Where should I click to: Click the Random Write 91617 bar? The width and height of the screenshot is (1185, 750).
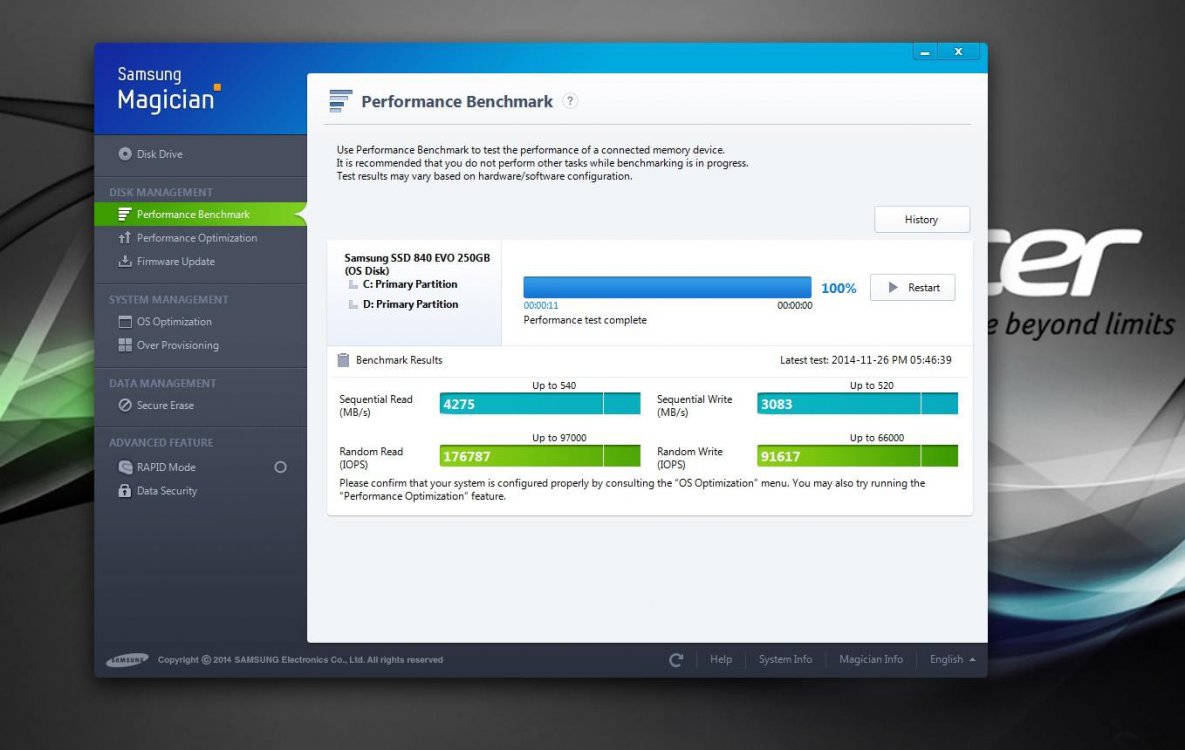click(857, 456)
